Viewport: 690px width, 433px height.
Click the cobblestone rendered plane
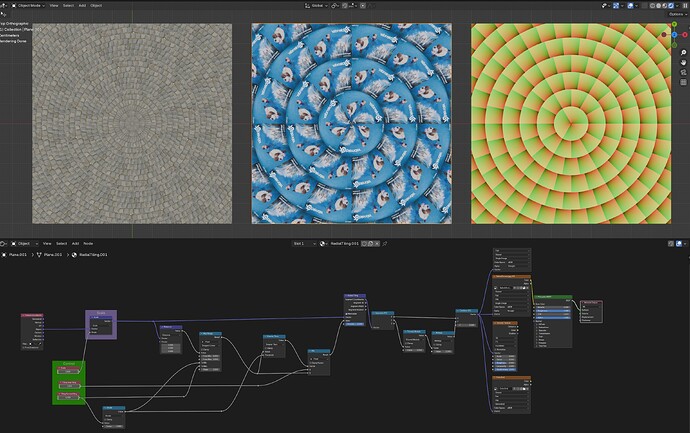132,124
